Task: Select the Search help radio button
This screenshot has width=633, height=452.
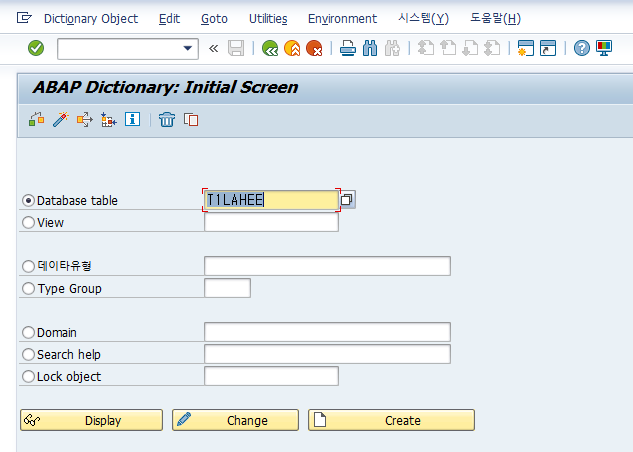Action: coord(28,354)
